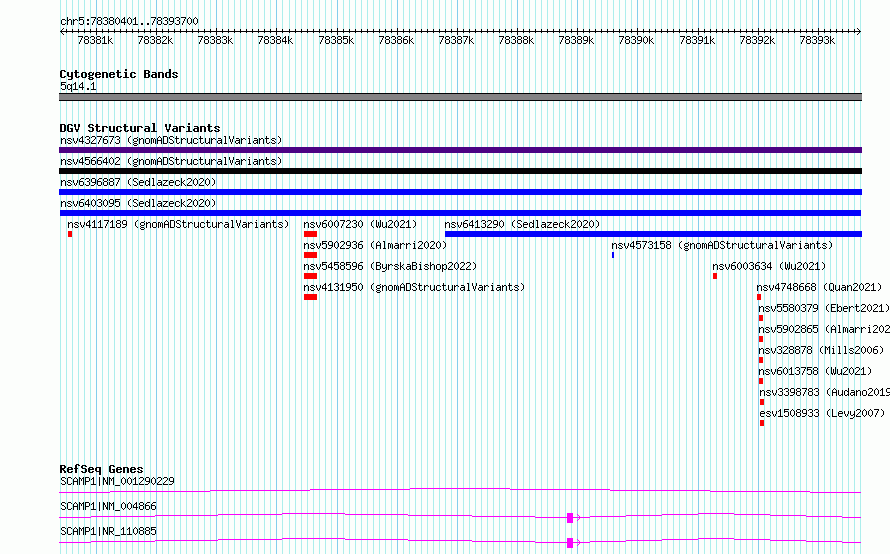Click the 78389k ruler tick label

576,40
